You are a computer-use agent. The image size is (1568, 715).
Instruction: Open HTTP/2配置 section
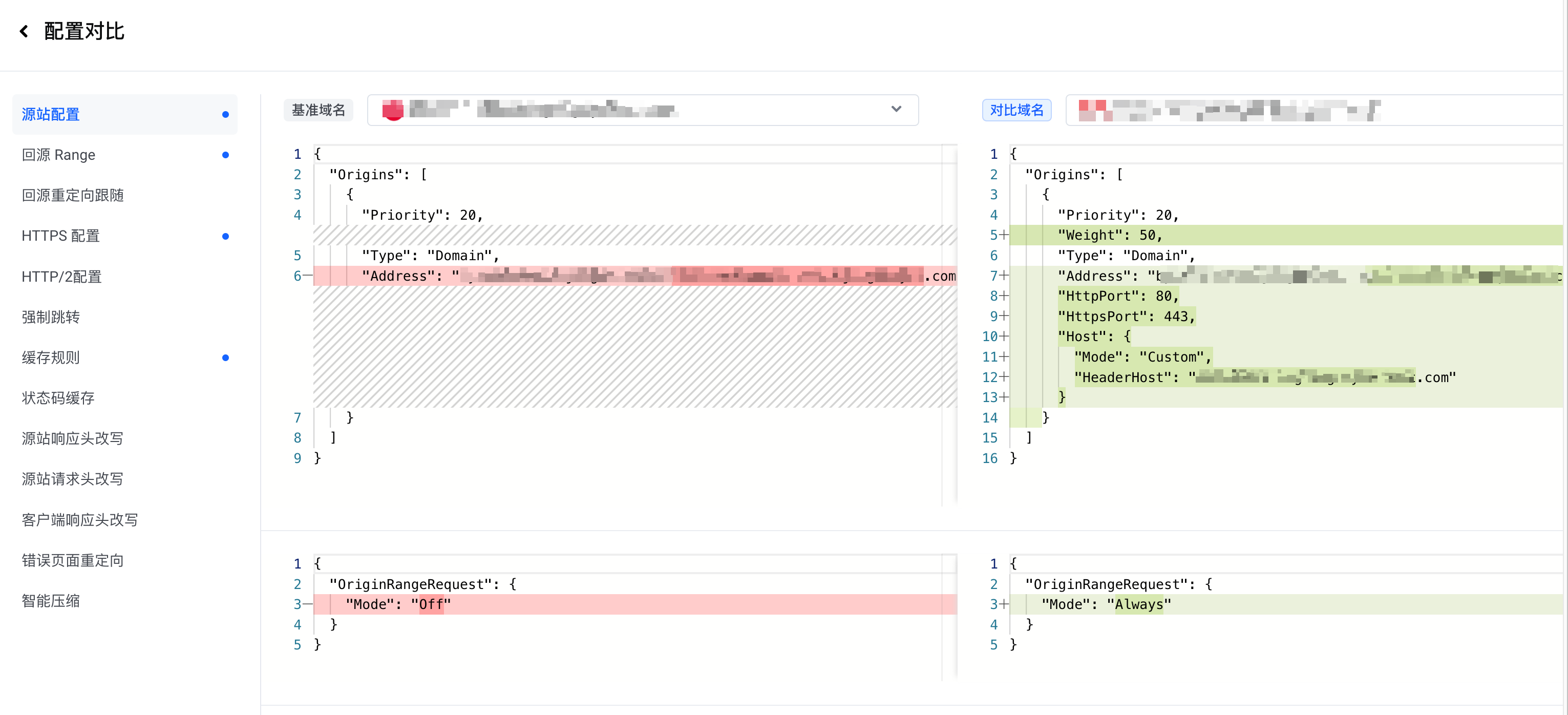click(x=125, y=277)
